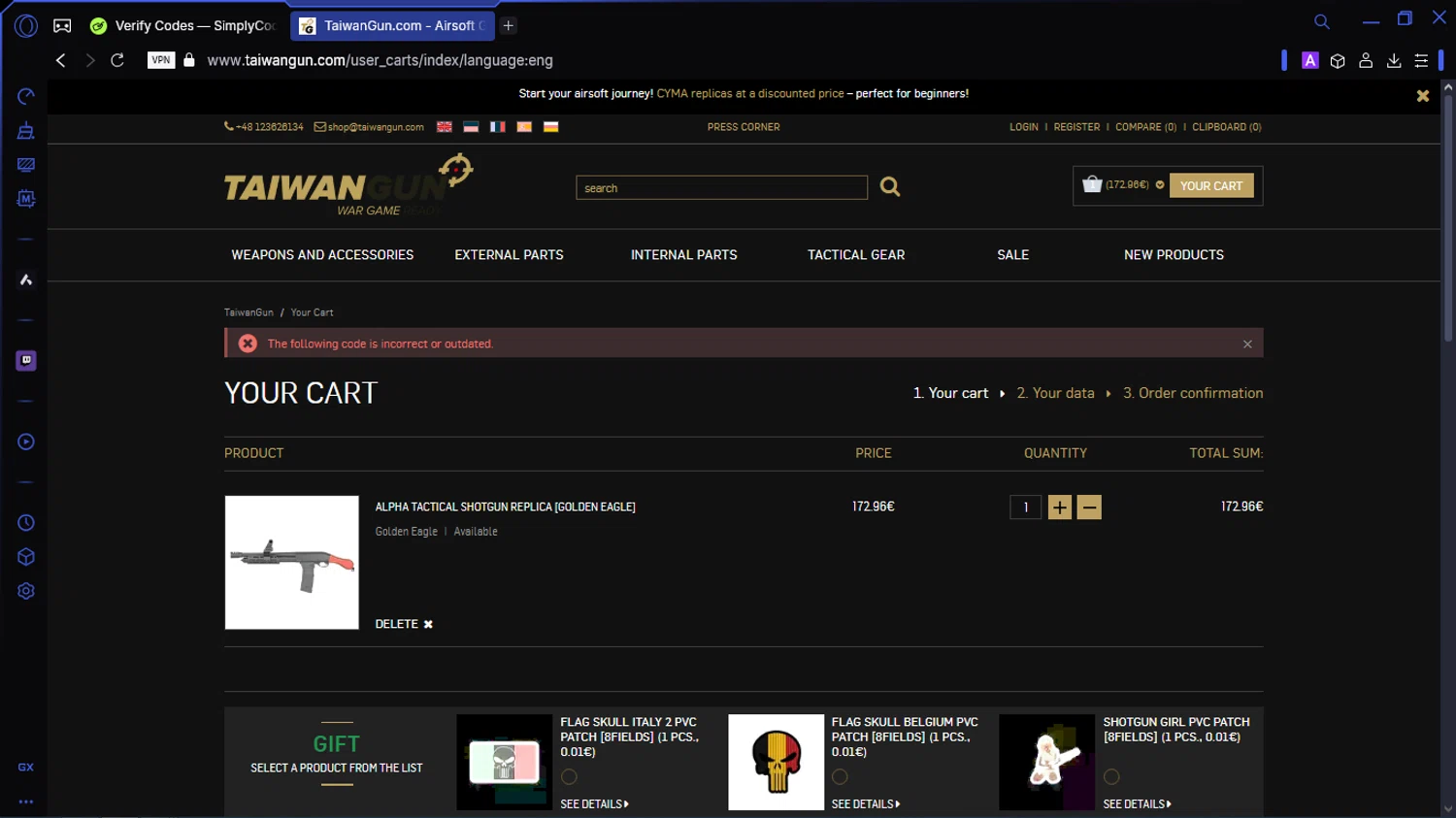
Task: Open the shopping cart basket icon
Action: coord(1092,184)
